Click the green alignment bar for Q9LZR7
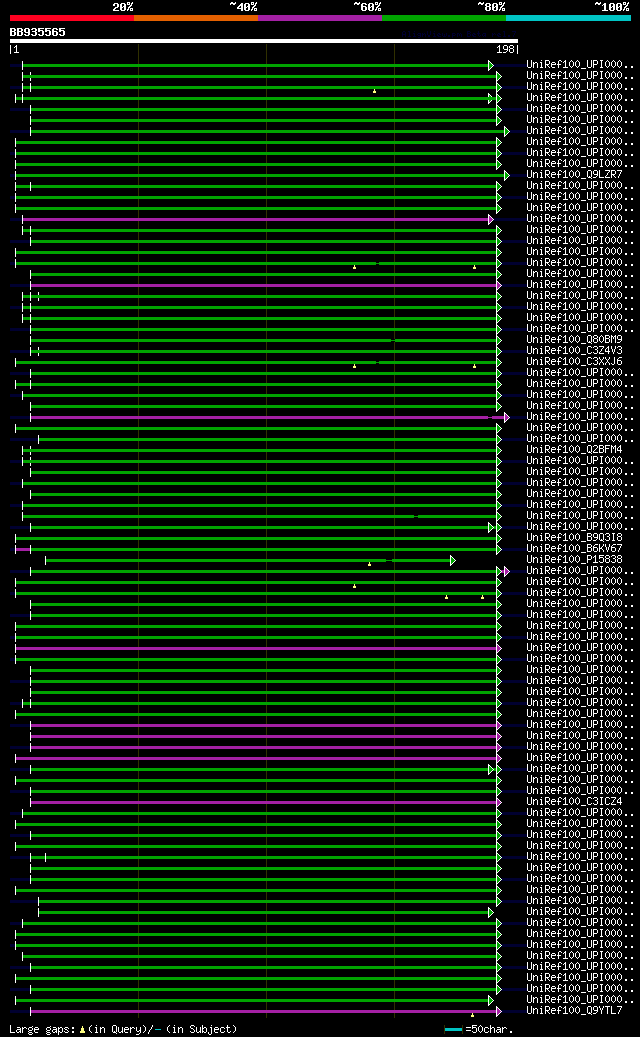Screen dimensions: 640x1037 tap(260, 175)
